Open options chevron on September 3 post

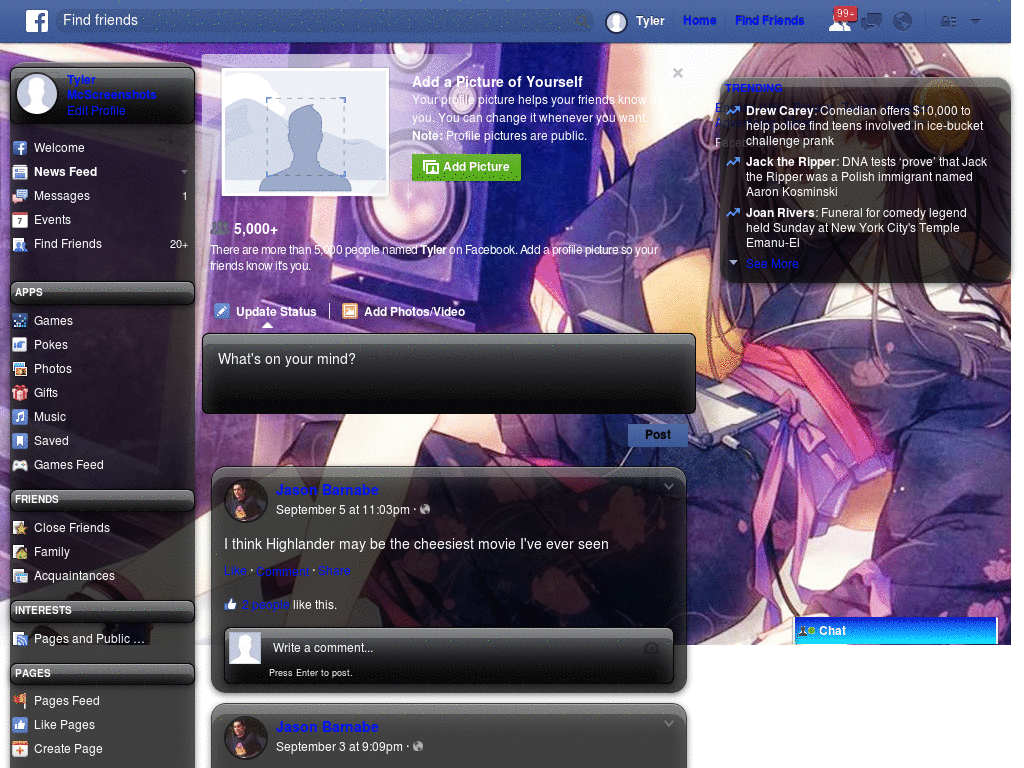click(x=669, y=724)
